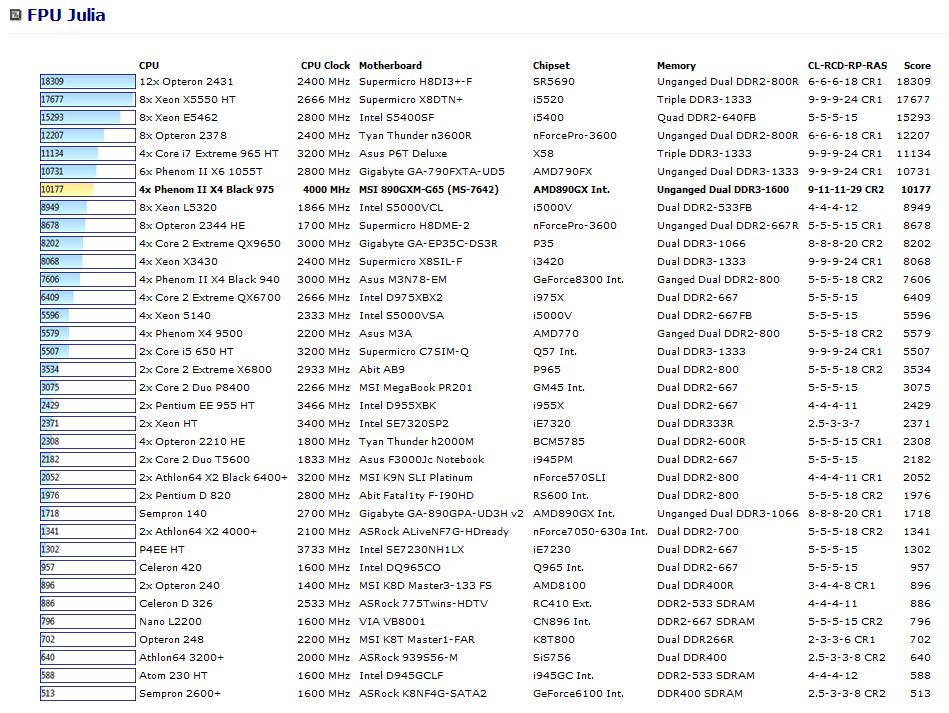Select the Motherboard column header
This screenshot has height=713, width=949.
[390, 66]
